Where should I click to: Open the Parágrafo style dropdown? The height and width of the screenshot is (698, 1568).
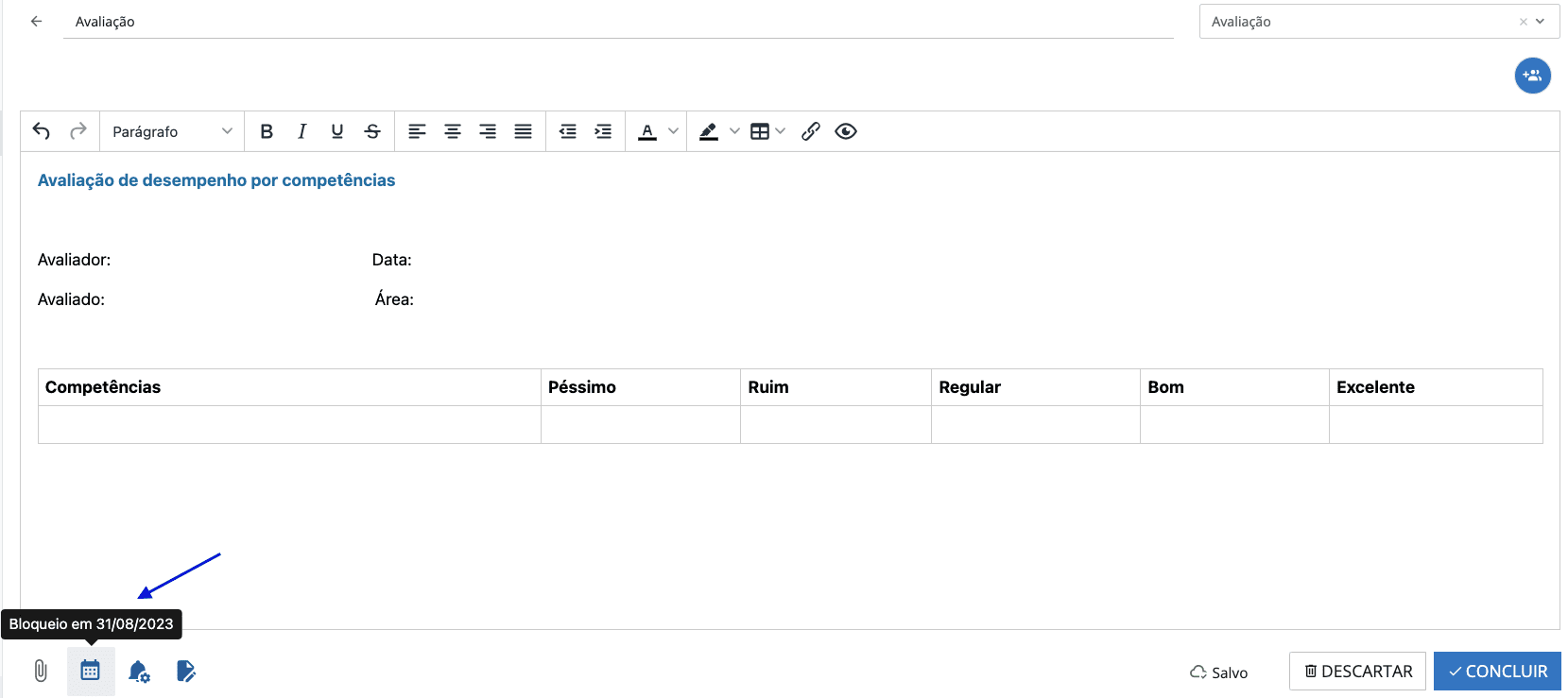172,131
